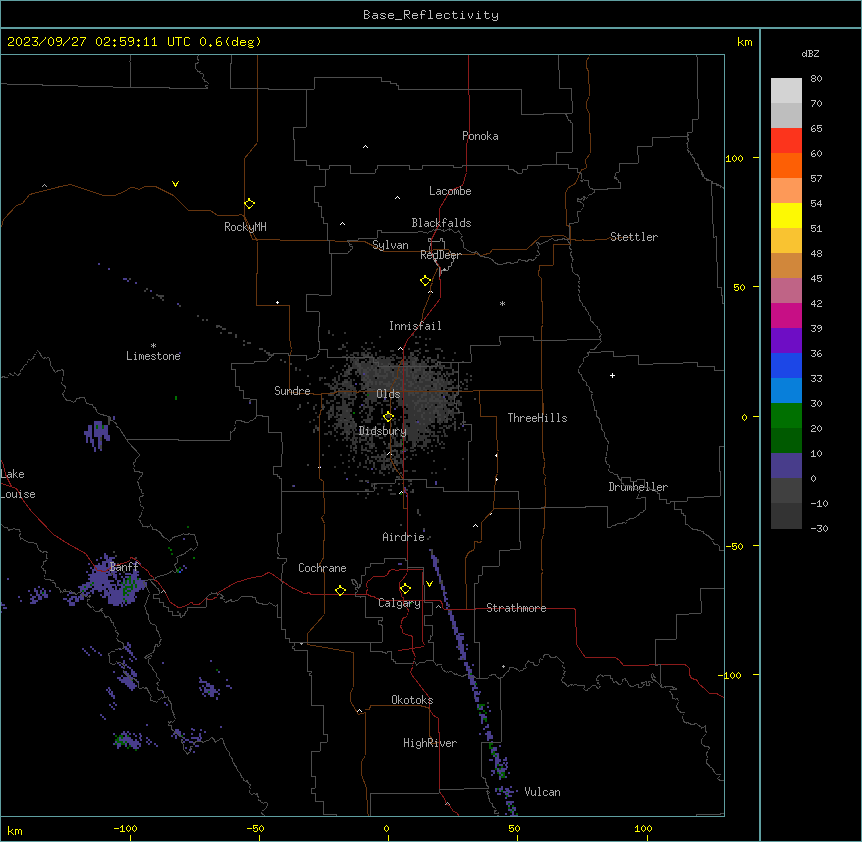Select the blue 33–36 dBZ legend swatch
Image resolution: width=862 pixels, height=842 pixels.
[x=786, y=365]
